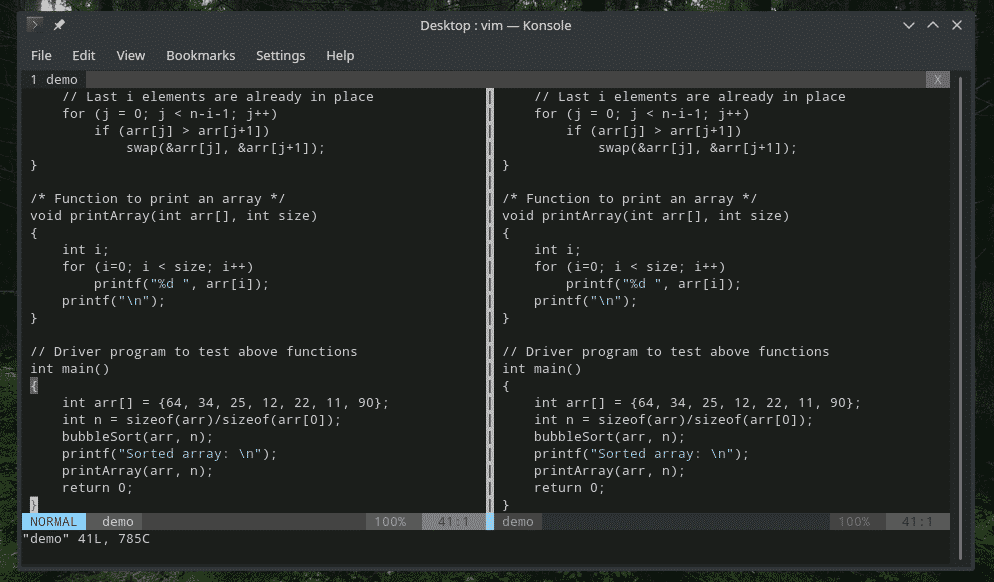994x582 pixels.
Task: Click 100% indicator in left status line
Action: click(390, 522)
